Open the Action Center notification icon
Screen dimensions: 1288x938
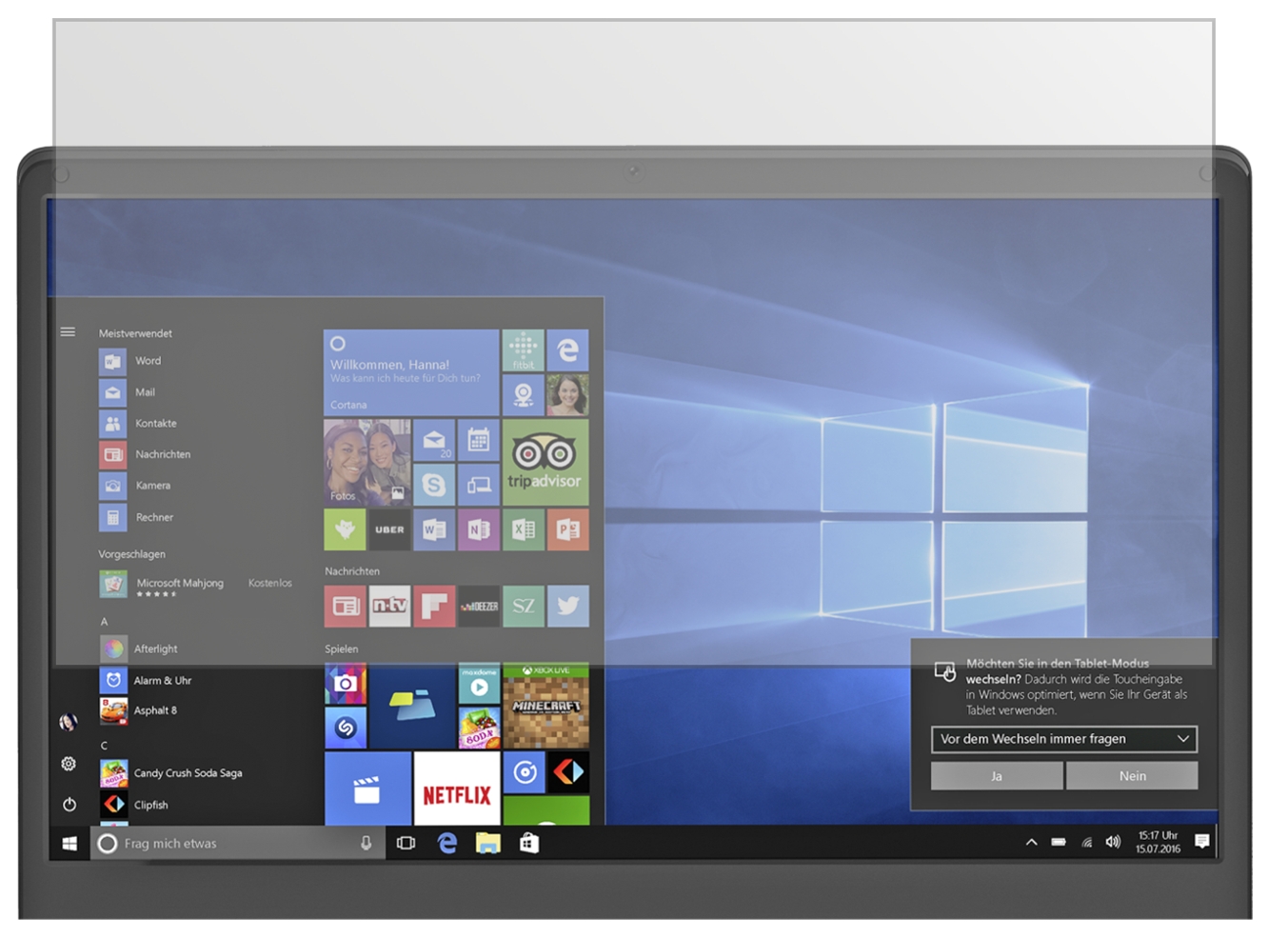click(x=1202, y=842)
